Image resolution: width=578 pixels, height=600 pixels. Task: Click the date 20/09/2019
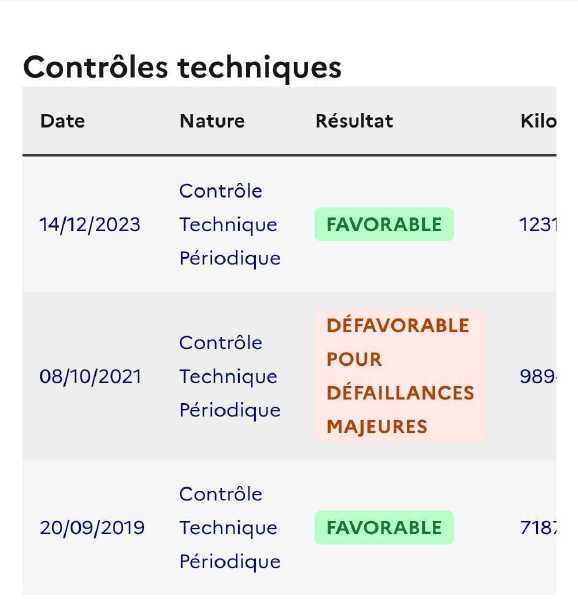coord(92,528)
